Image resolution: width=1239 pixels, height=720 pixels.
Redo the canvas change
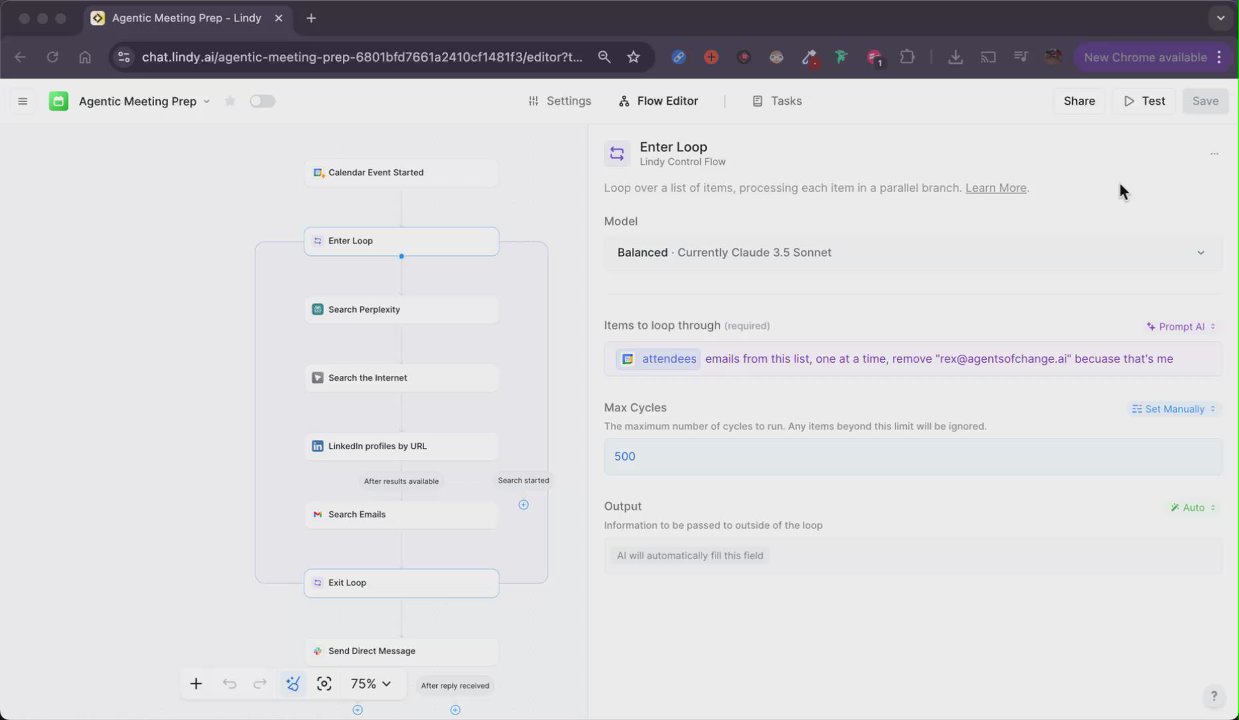(x=260, y=684)
